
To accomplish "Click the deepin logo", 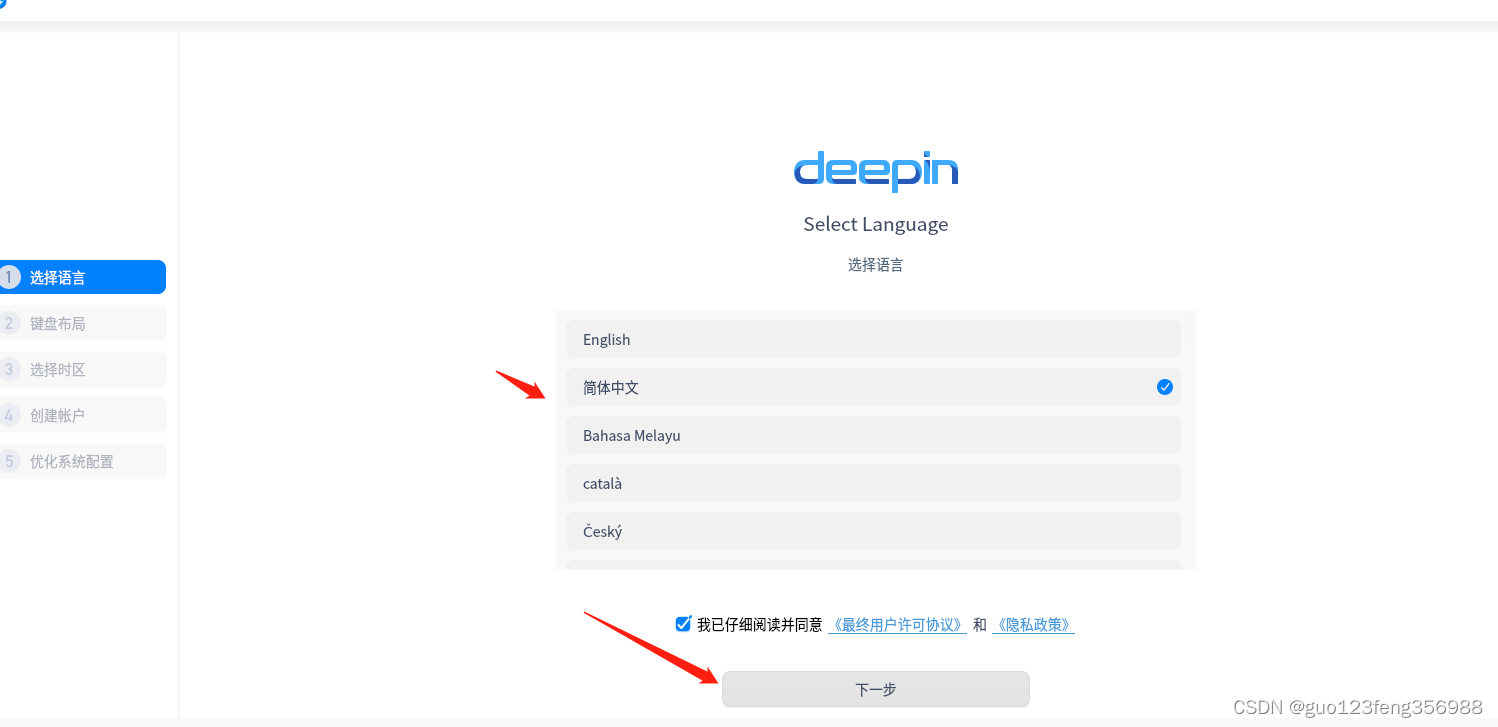I will 876,171.
